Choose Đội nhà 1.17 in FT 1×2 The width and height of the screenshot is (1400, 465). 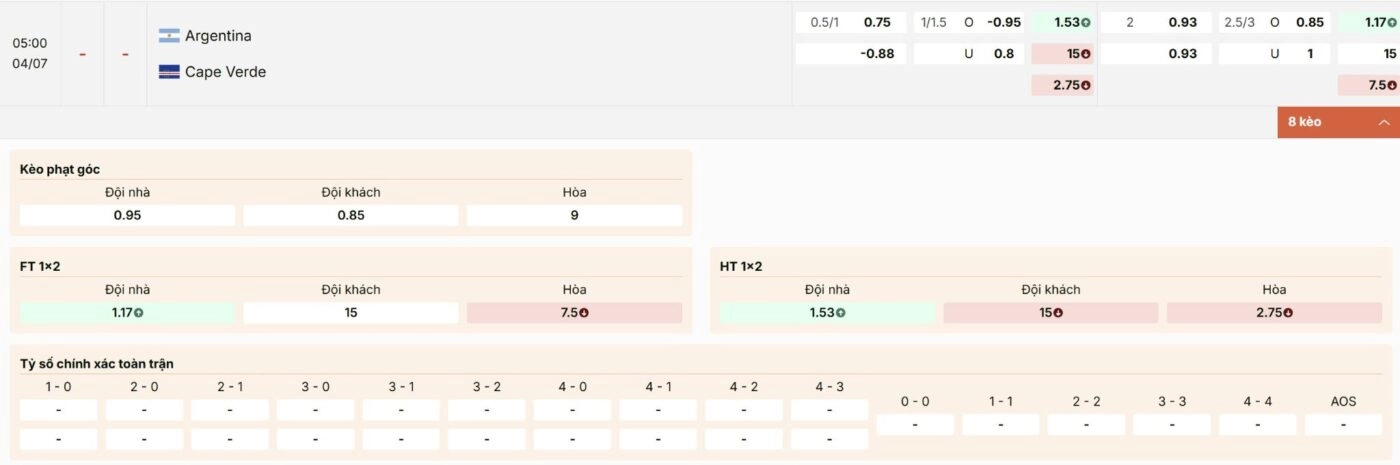click(127, 313)
